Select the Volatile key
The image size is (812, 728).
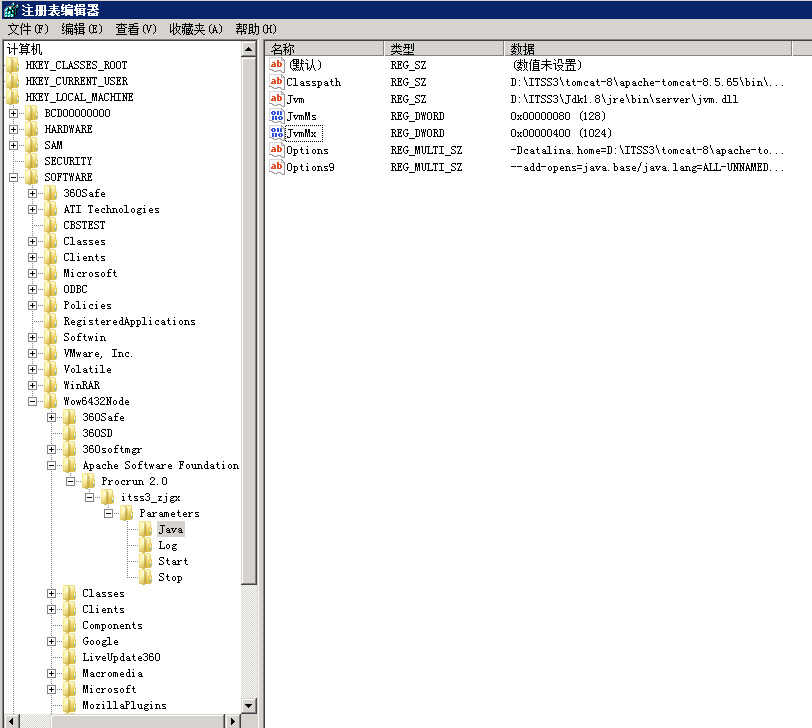[87, 369]
